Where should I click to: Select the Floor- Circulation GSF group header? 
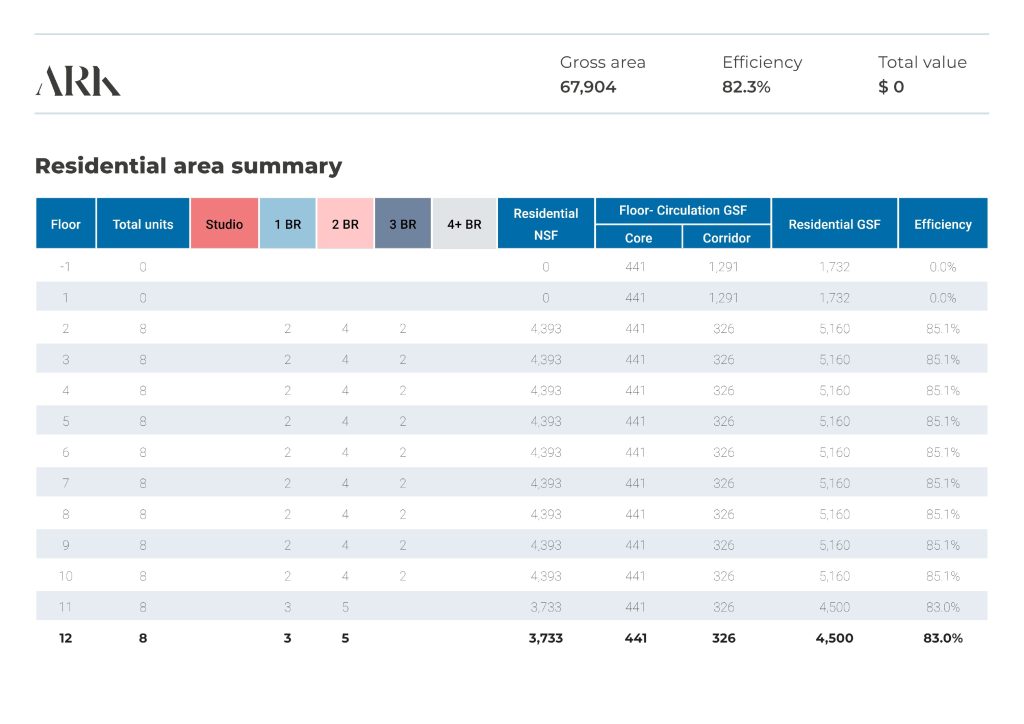(683, 210)
